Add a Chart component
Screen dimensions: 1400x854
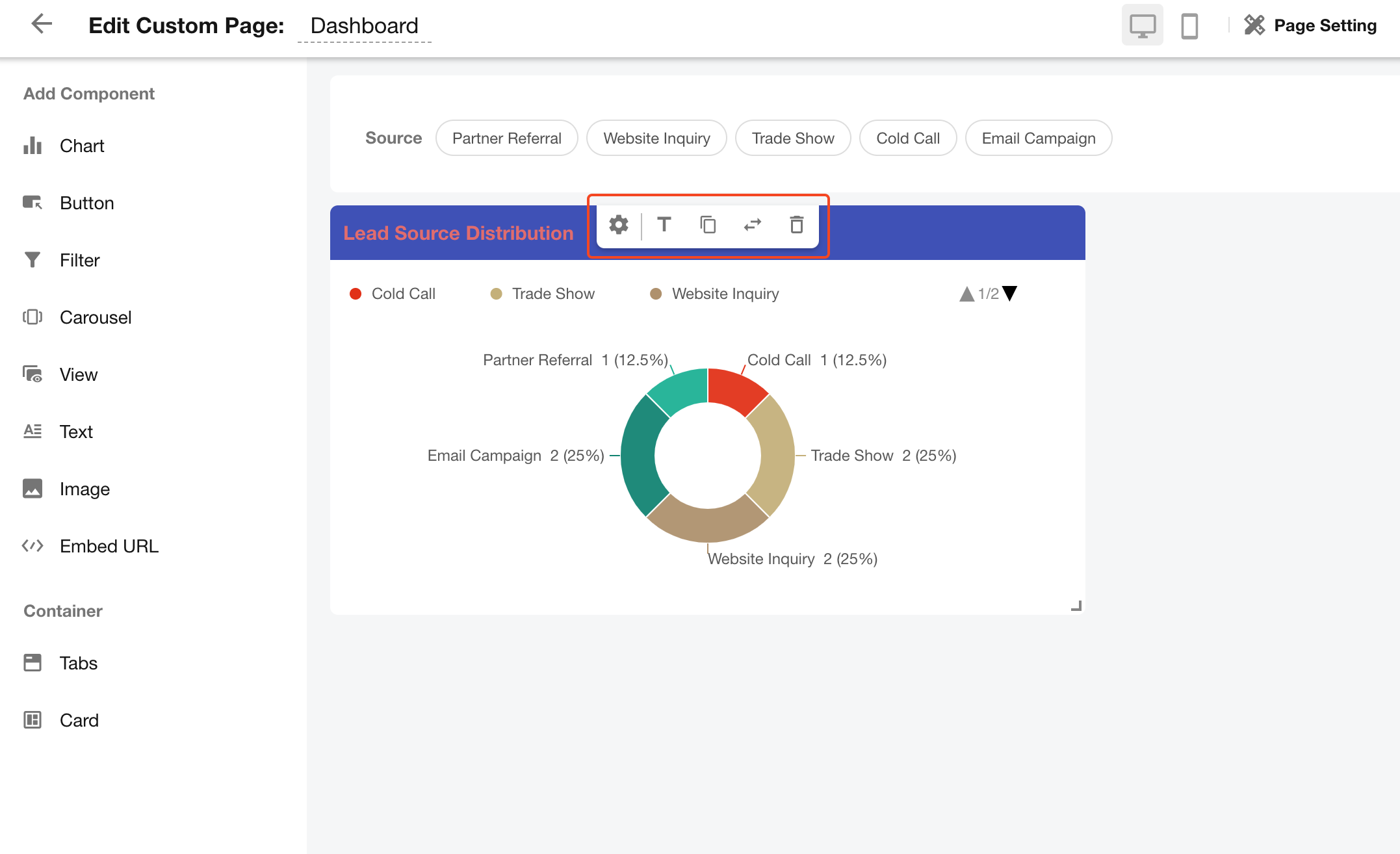pyautogui.click(x=81, y=146)
